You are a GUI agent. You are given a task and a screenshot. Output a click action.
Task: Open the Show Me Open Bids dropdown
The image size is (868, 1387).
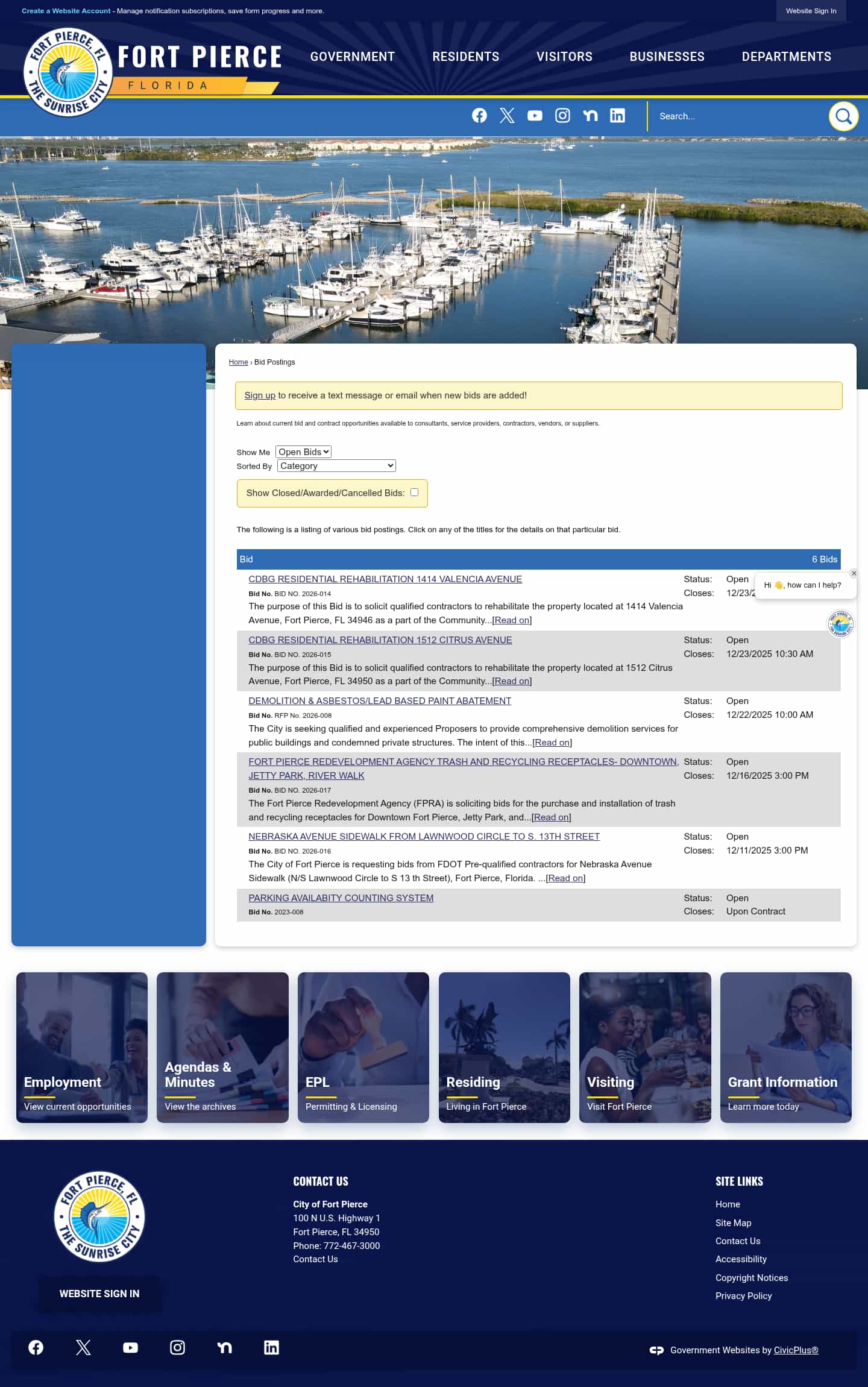303,451
